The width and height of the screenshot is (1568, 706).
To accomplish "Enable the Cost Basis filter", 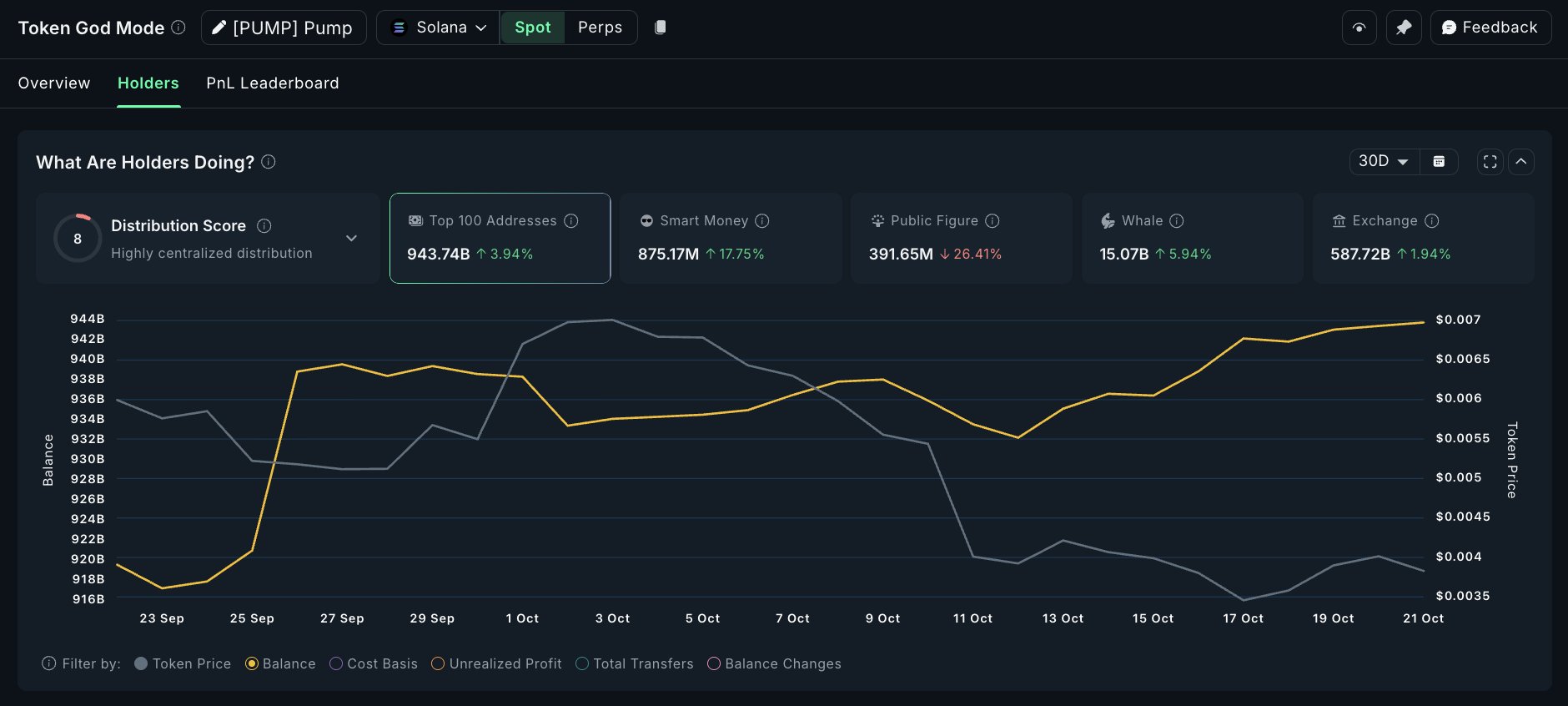I will (x=336, y=663).
